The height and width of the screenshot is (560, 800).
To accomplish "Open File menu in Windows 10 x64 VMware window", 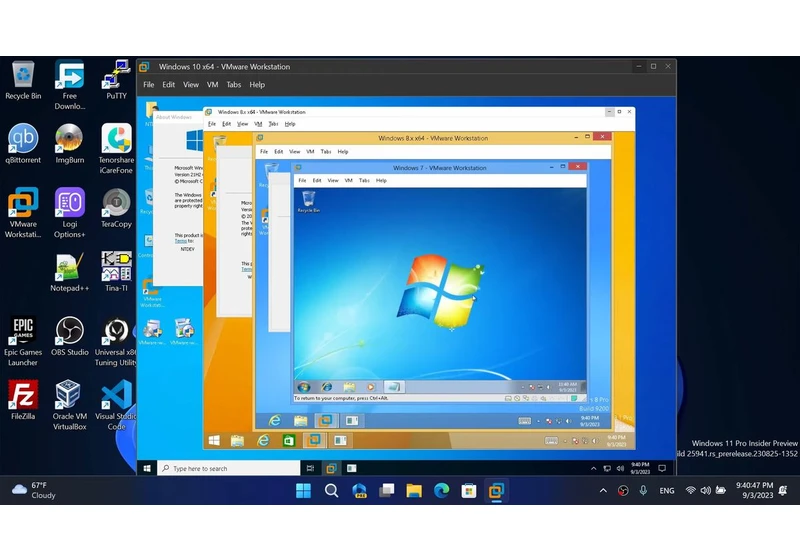I will (148, 85).
